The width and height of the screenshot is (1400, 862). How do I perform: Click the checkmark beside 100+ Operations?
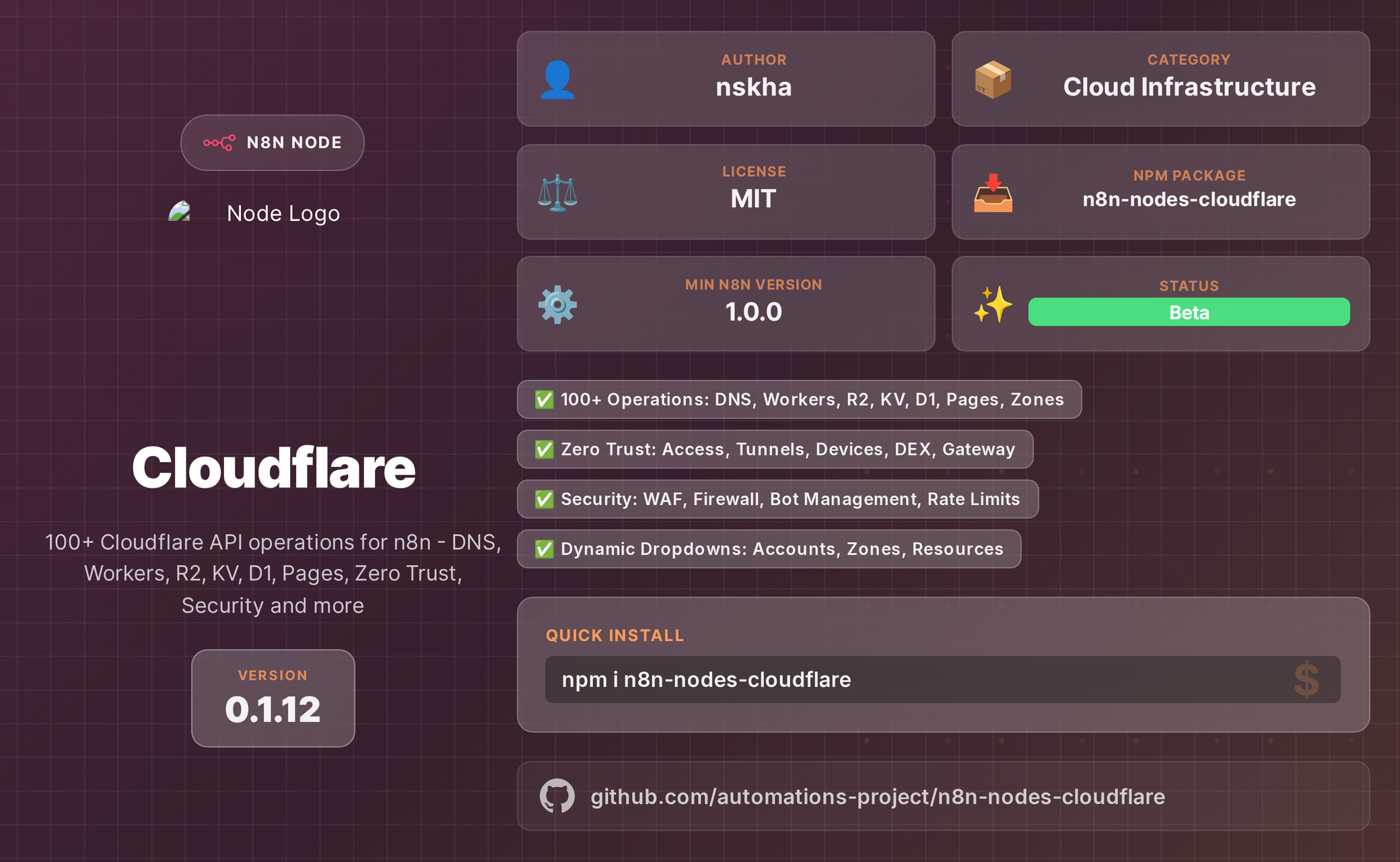544,399
